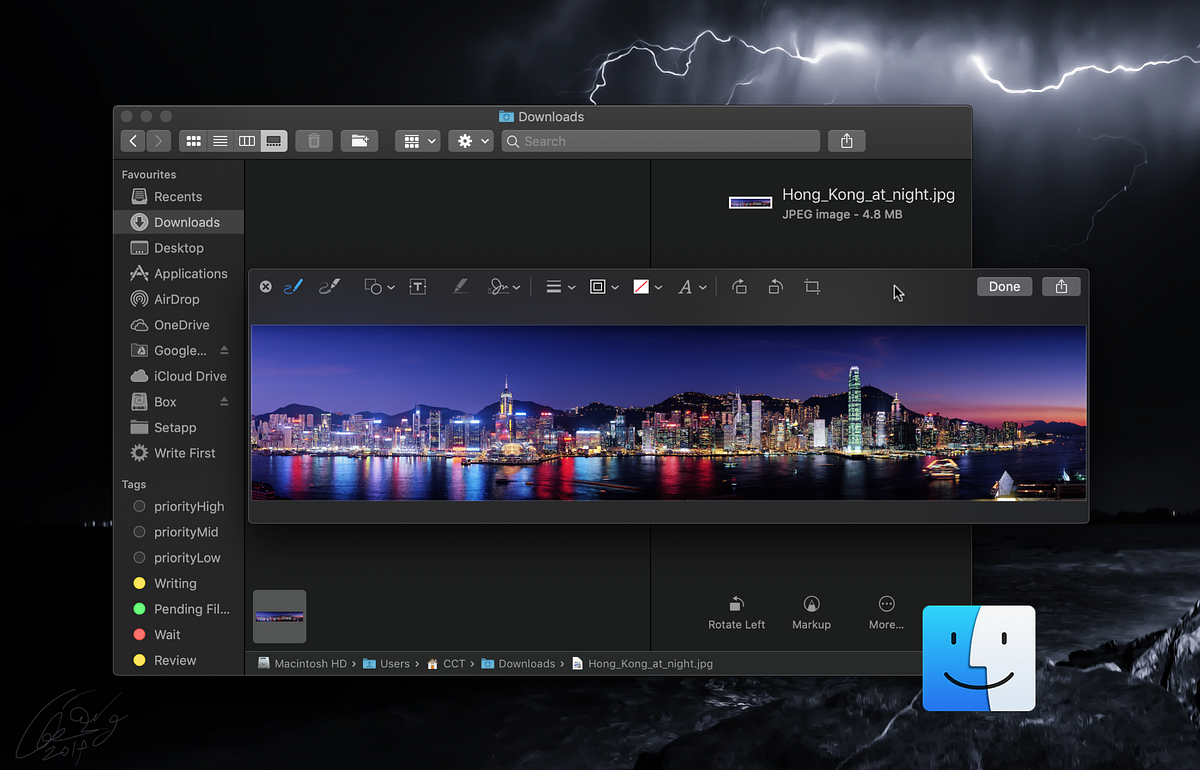The width and height of the screenshot is (1200, 770).
Task: Open the Shapes dropdown
Action: pyautogui.click(x=378, y=286)
